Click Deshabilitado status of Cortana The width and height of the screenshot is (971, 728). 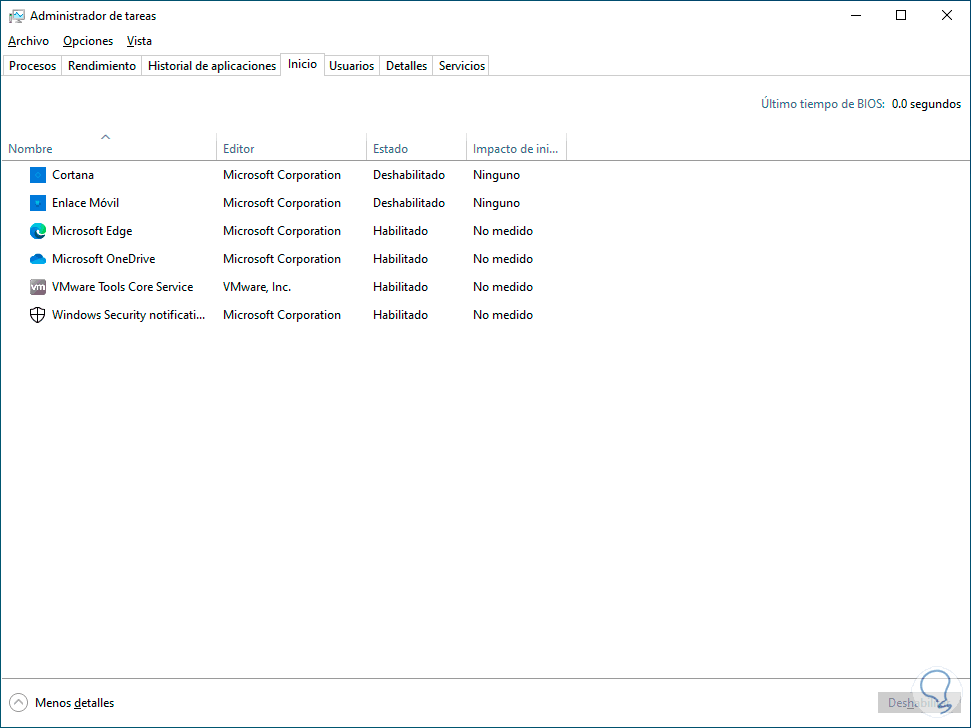(409, 175)
